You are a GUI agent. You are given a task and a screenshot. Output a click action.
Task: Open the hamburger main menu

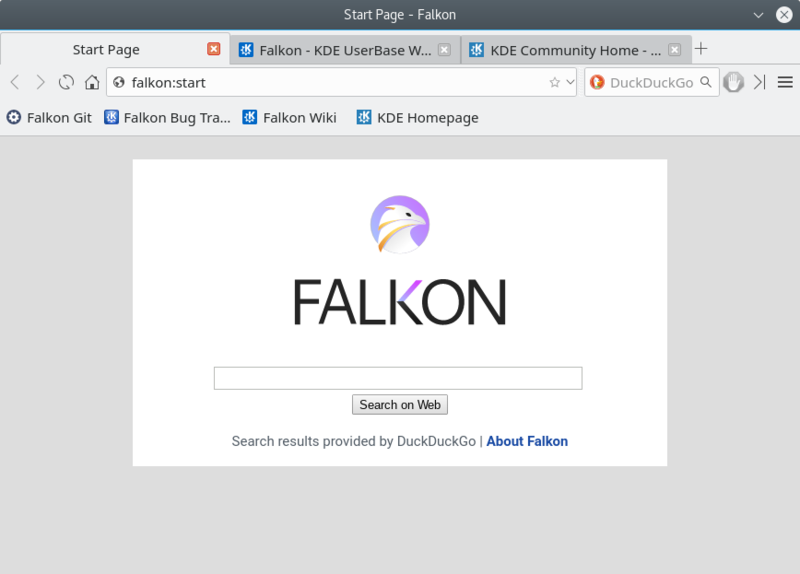tap(785, 82)
